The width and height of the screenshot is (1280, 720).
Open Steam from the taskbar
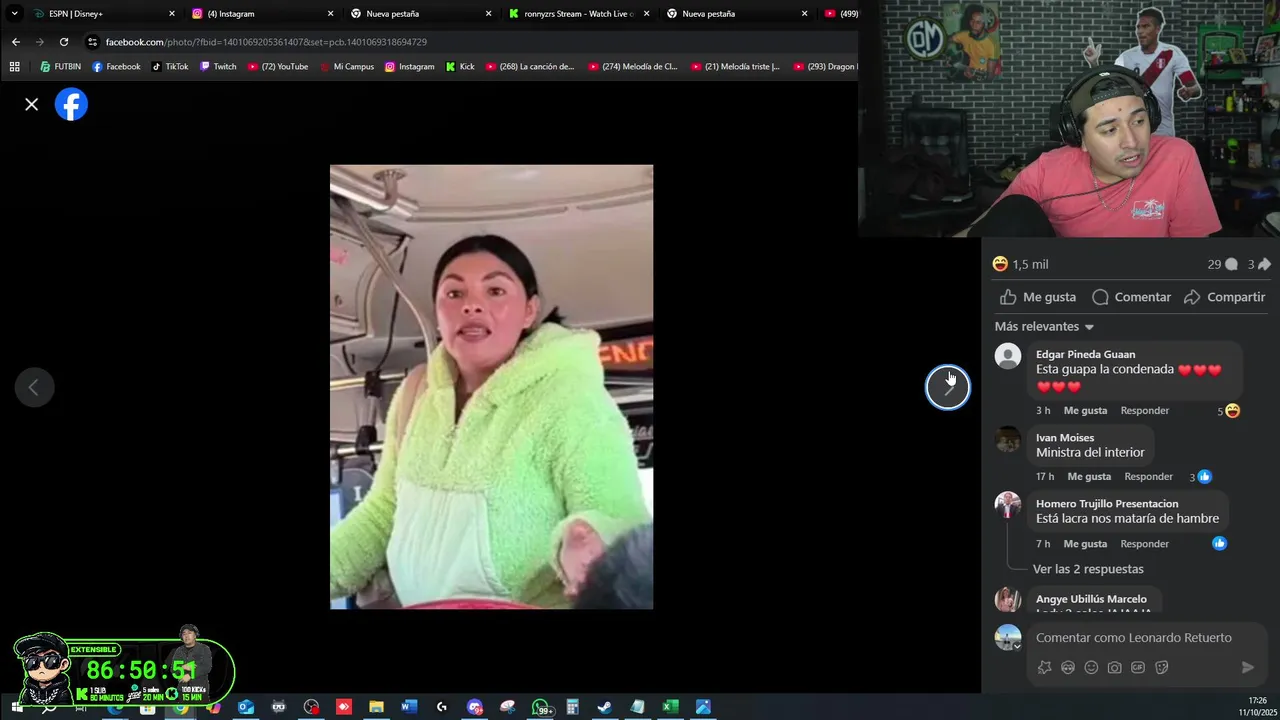click(x=605, y=707)
